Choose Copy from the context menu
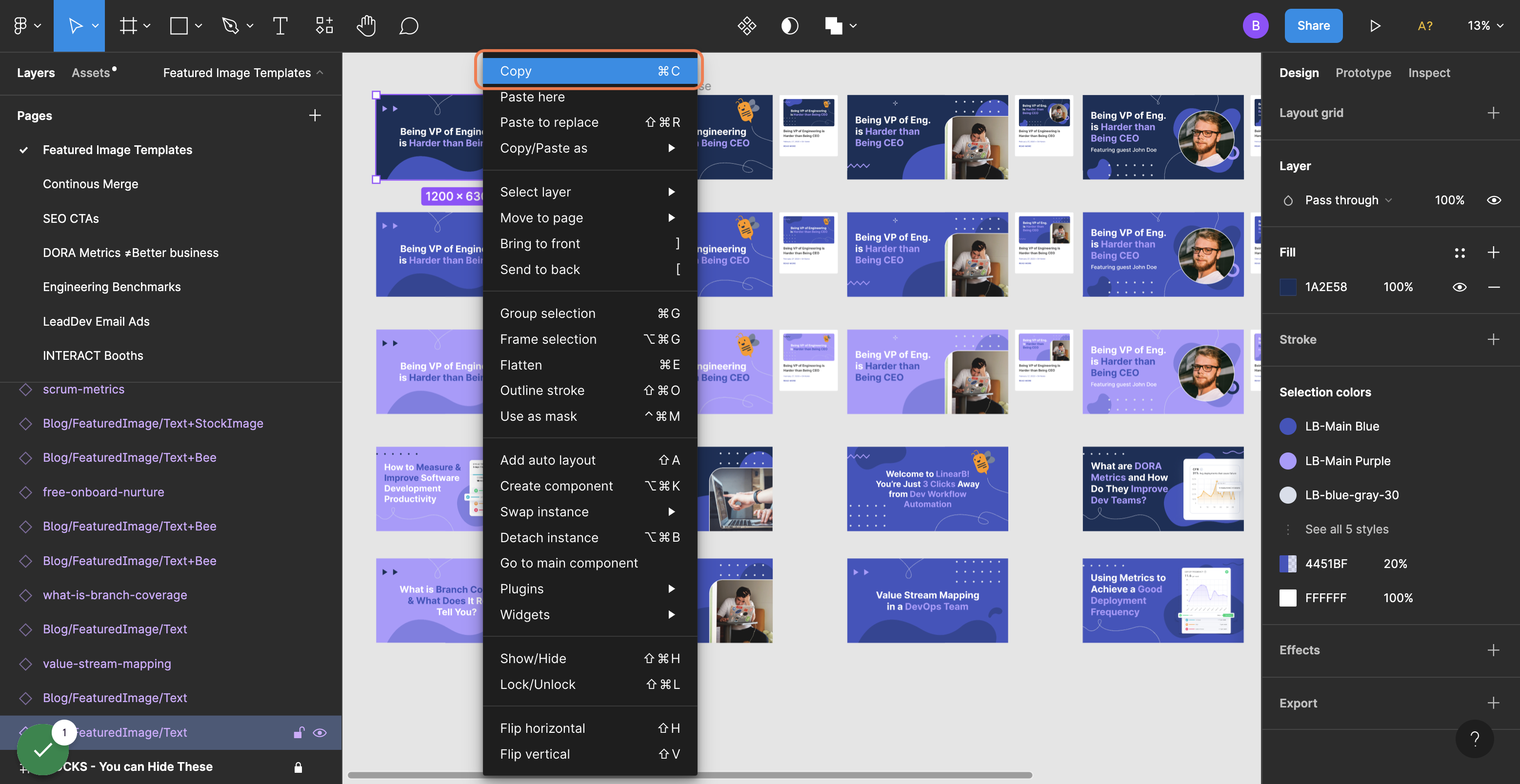Screen dimensions: 1520x784 point(590,71)
